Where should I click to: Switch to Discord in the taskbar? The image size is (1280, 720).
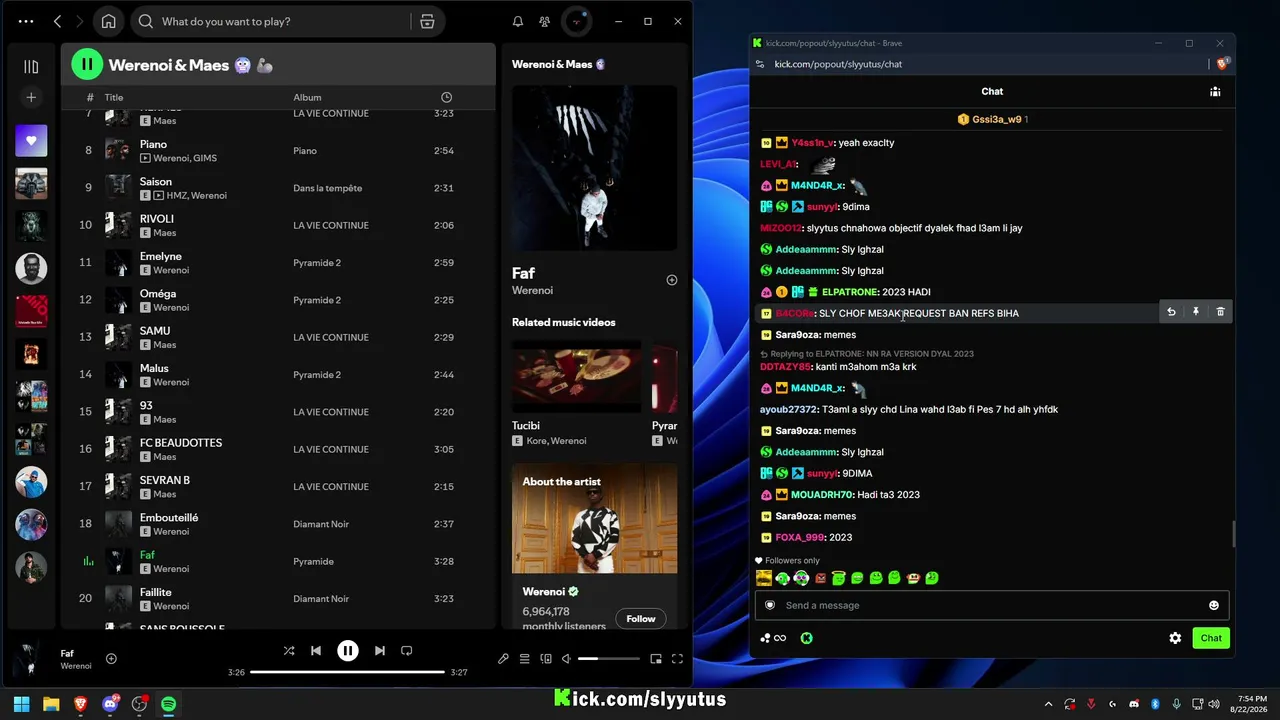(x=110, y=704)
